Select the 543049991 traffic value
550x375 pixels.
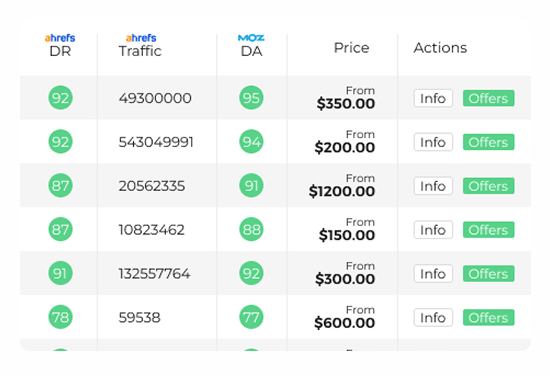click(x=156, y=142)
